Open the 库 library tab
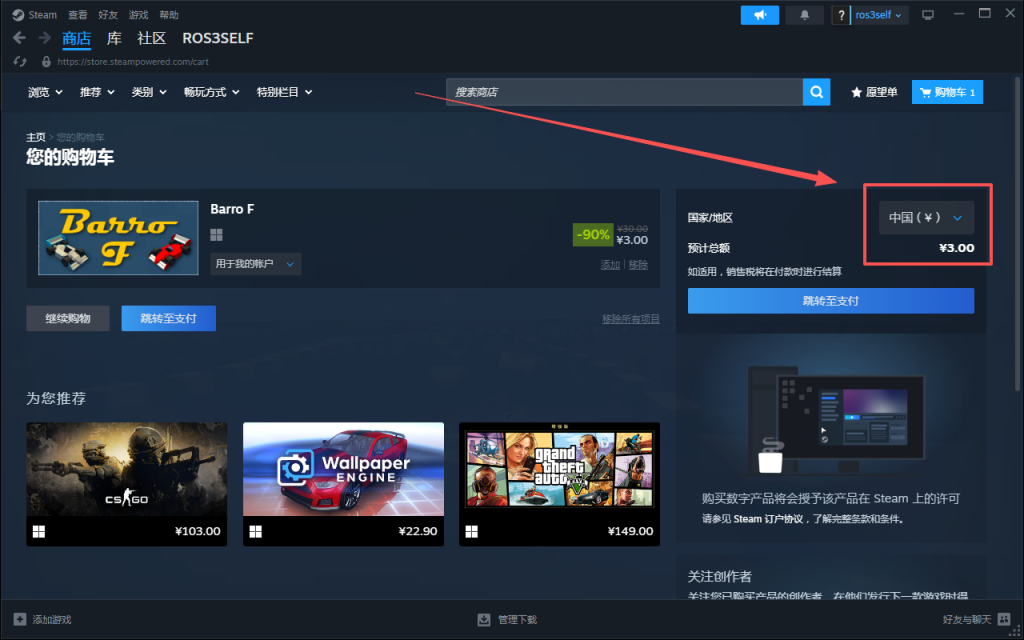Screen dimensions: 1024x640 click(114, 38)
